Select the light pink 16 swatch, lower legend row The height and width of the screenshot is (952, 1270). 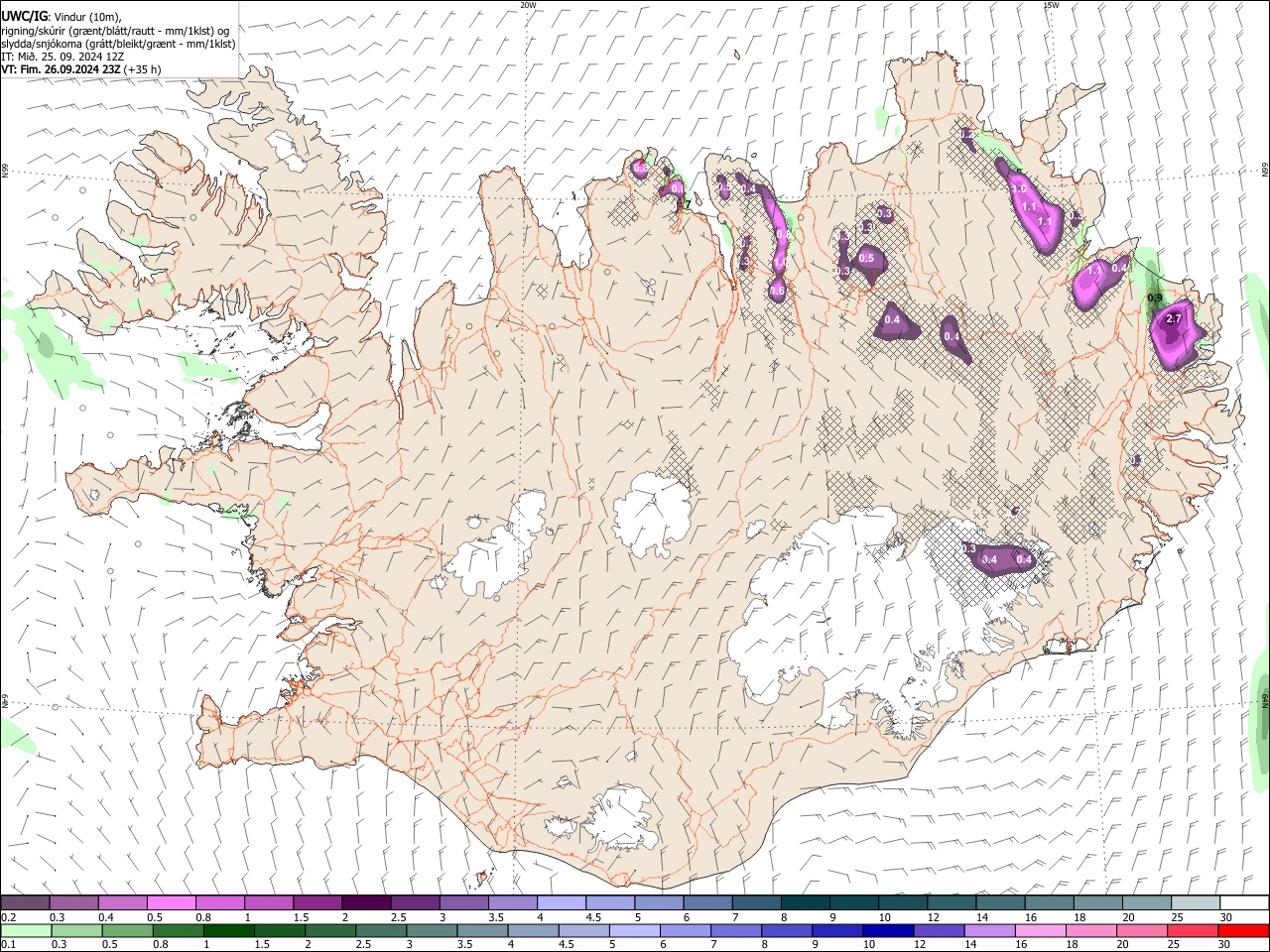tap(1040, 930)
